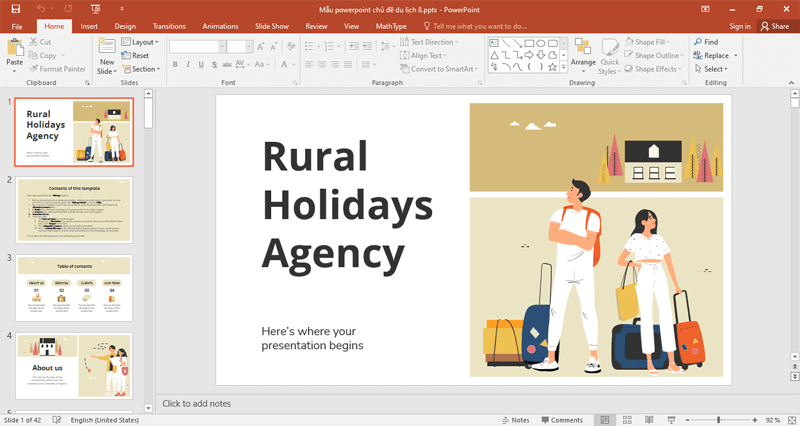Select the star shape in shapes gallery

pyautogui.click(x=552, y=67)
